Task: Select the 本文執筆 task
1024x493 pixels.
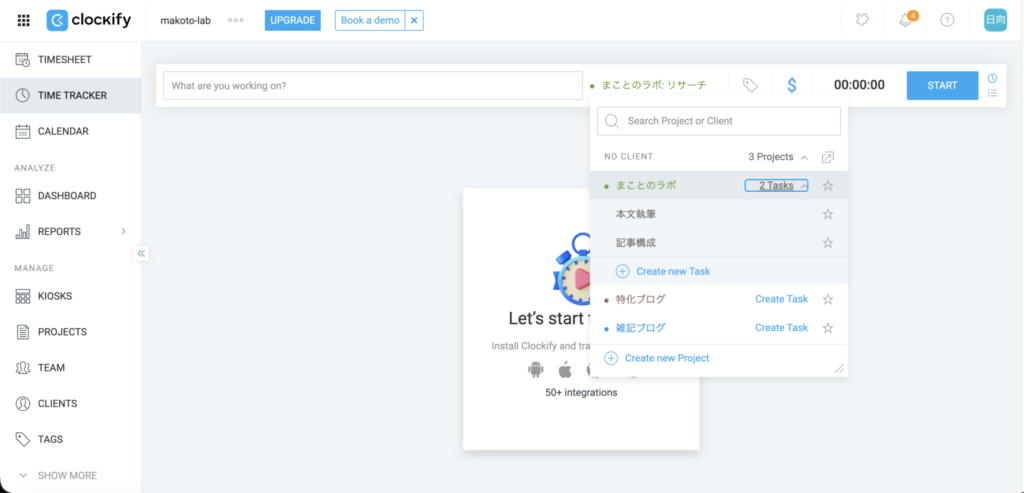Action: point(636,214)
